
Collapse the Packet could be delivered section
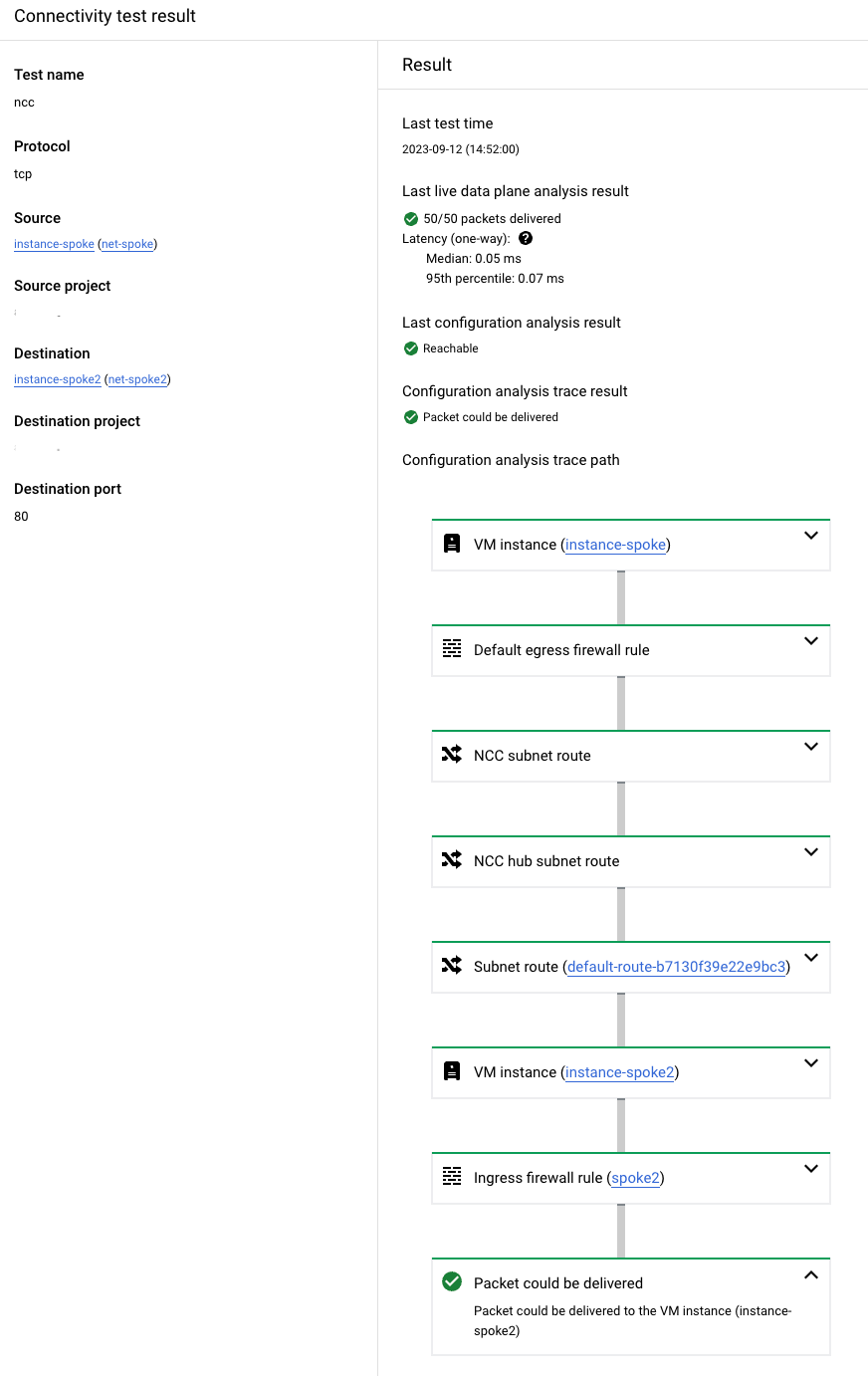(811, 1273)
